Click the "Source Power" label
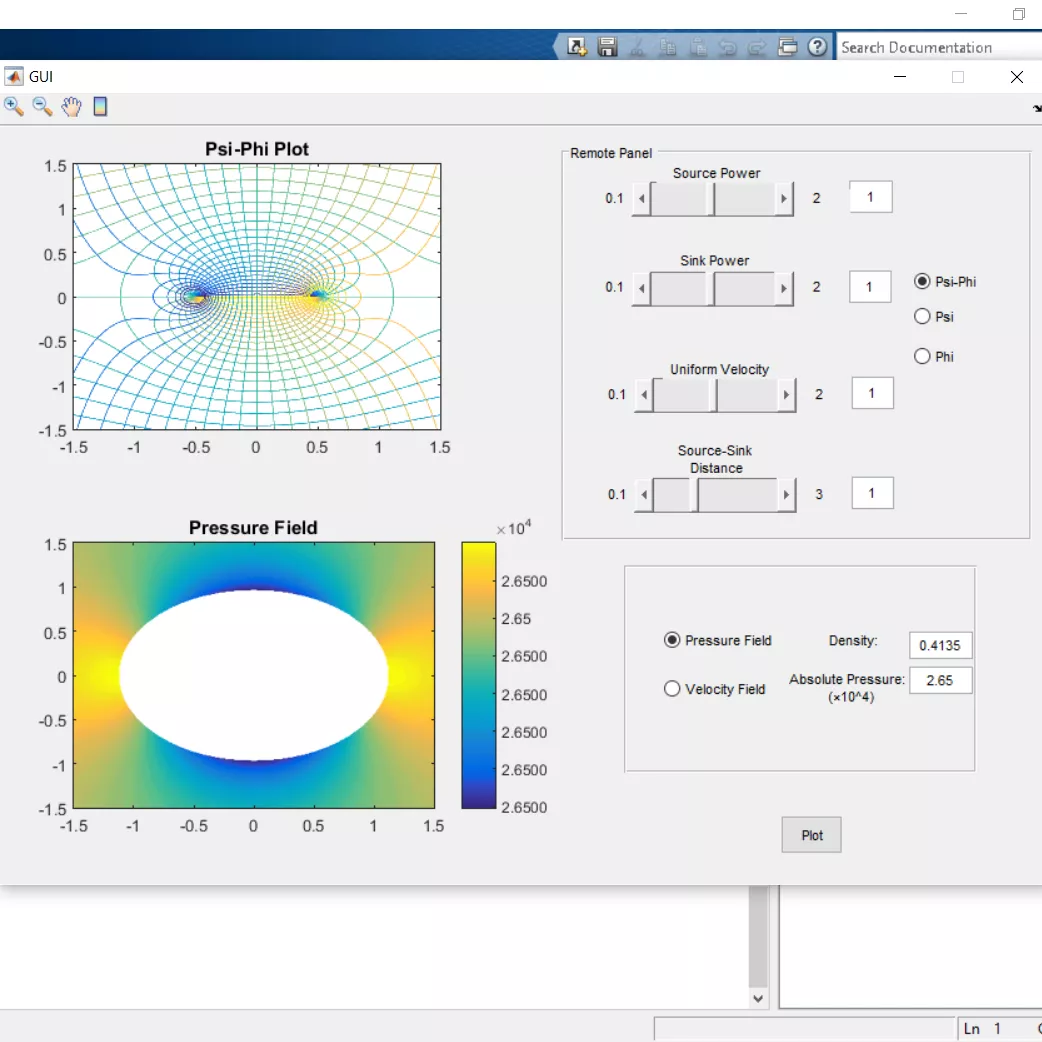1042x1042 pixels. [x=716, y=173]
